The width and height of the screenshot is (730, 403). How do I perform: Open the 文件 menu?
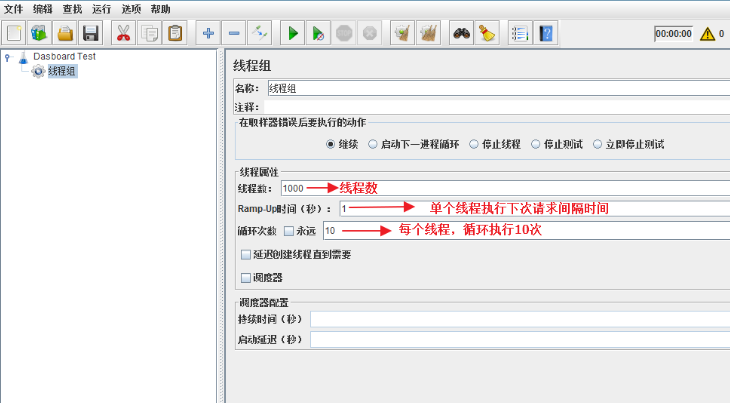(14, 9)
